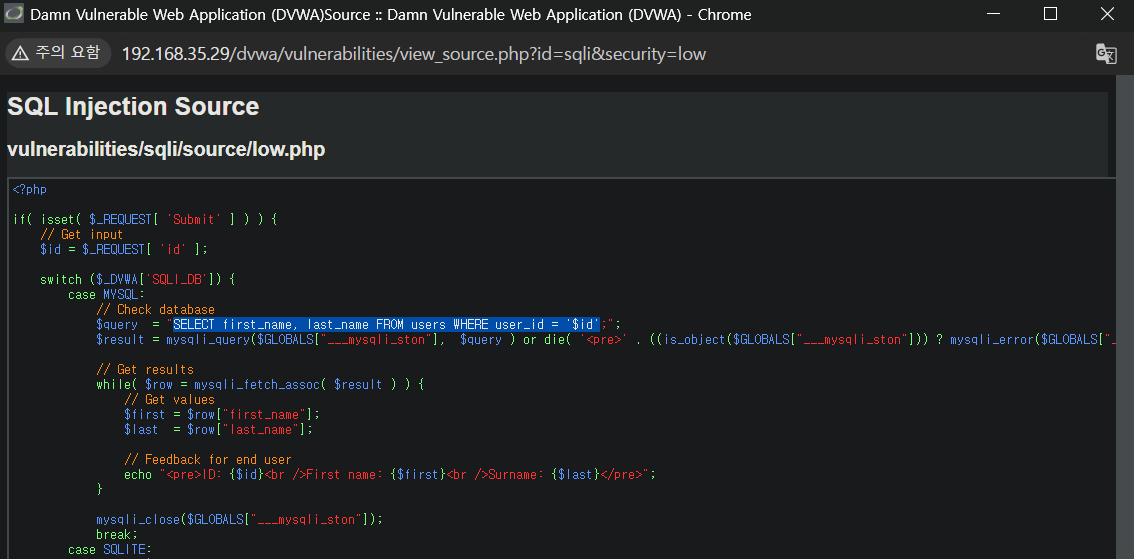Image resolution: width=1134 pixels, height=559 pixels.
Task: Click the '$id = $_REQUEST[ 'id' ];' line
Action: [x=124, y=249]
